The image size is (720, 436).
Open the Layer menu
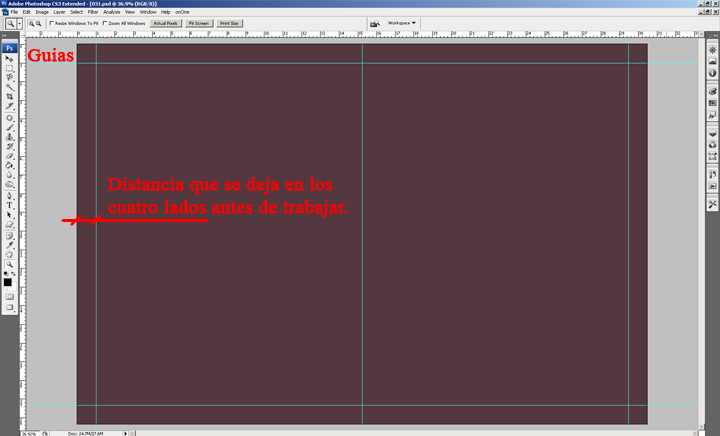click(x=59, y=12)
